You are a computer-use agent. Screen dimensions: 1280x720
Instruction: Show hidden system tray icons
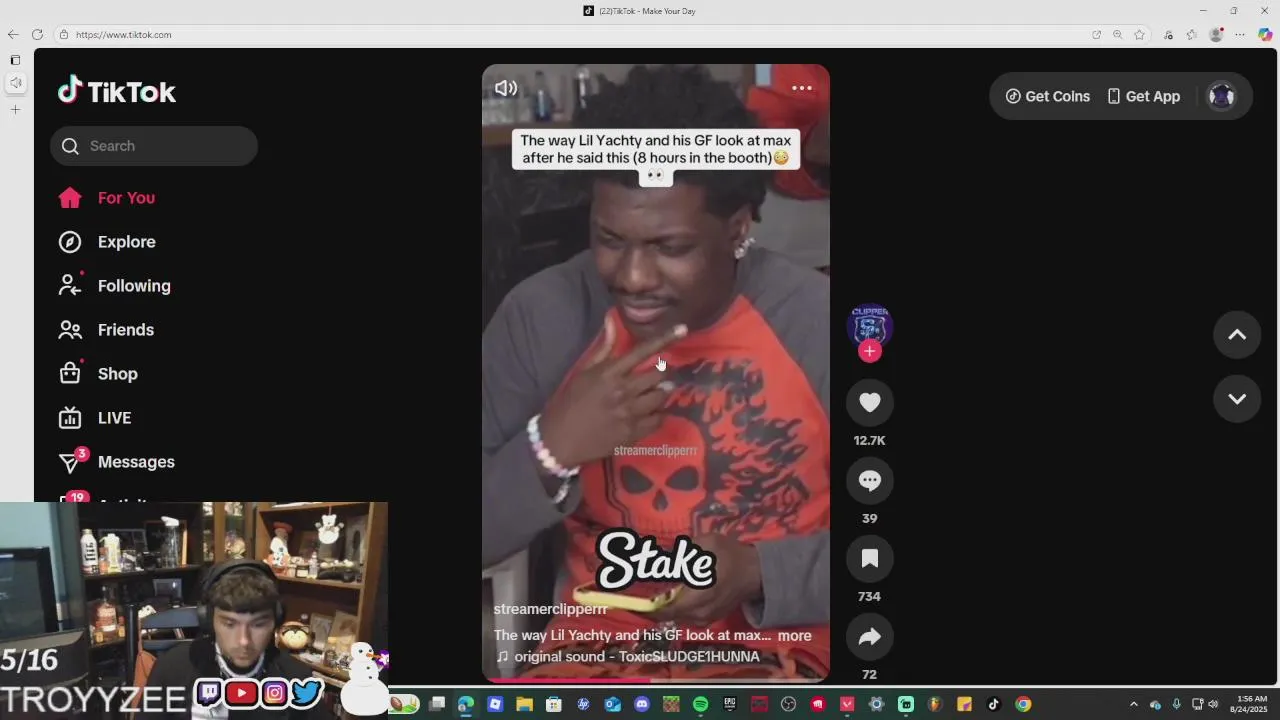pyautogui.click(x=1133, y=705)
